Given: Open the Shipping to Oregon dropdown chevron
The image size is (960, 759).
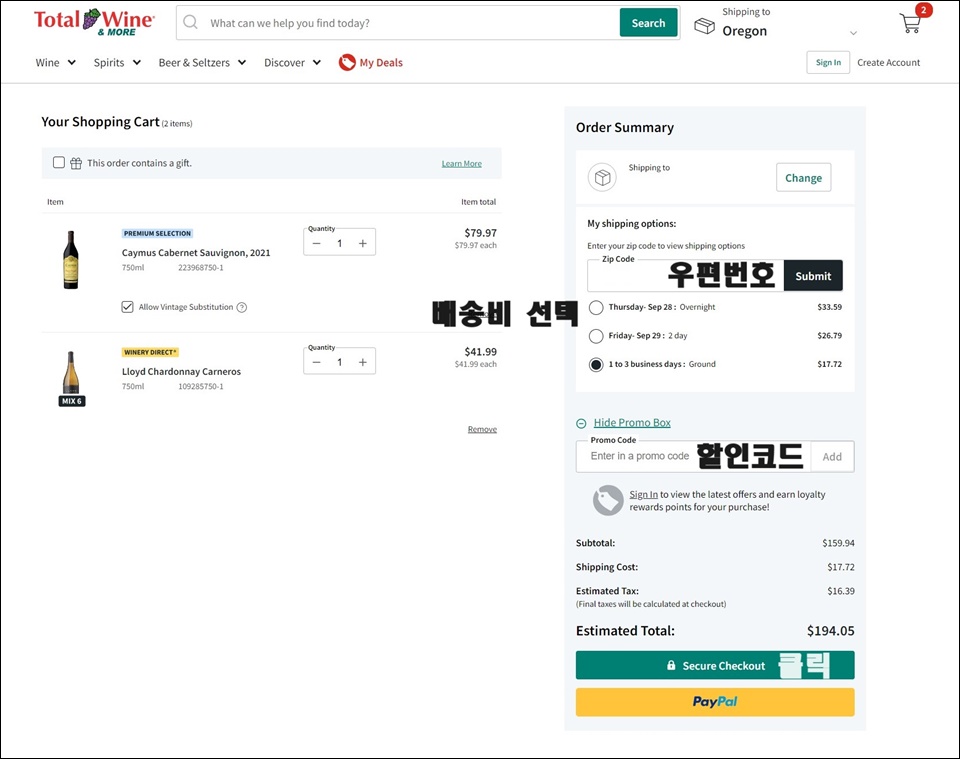Looking at the screenshot, I should coord(853,32).
